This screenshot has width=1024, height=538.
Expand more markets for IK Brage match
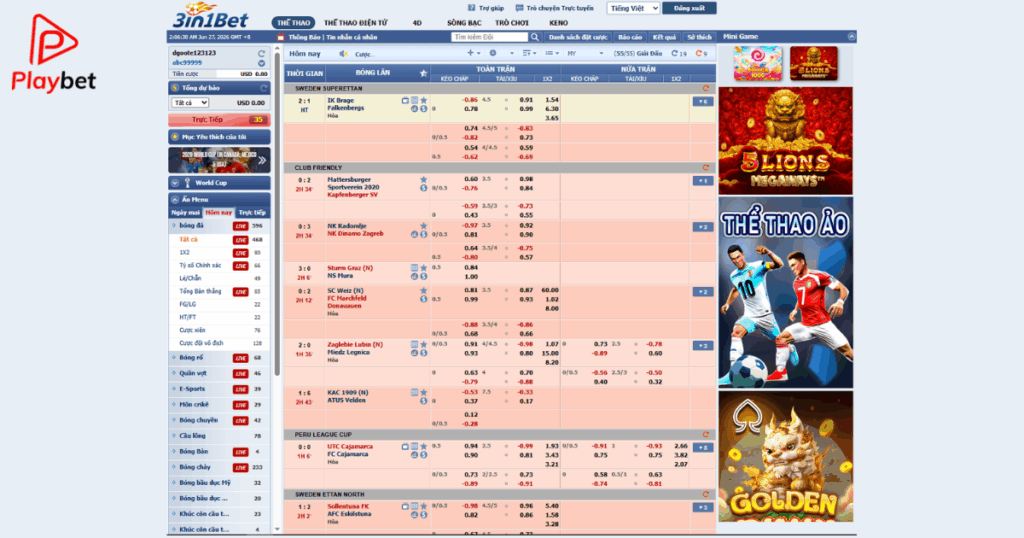703,102
